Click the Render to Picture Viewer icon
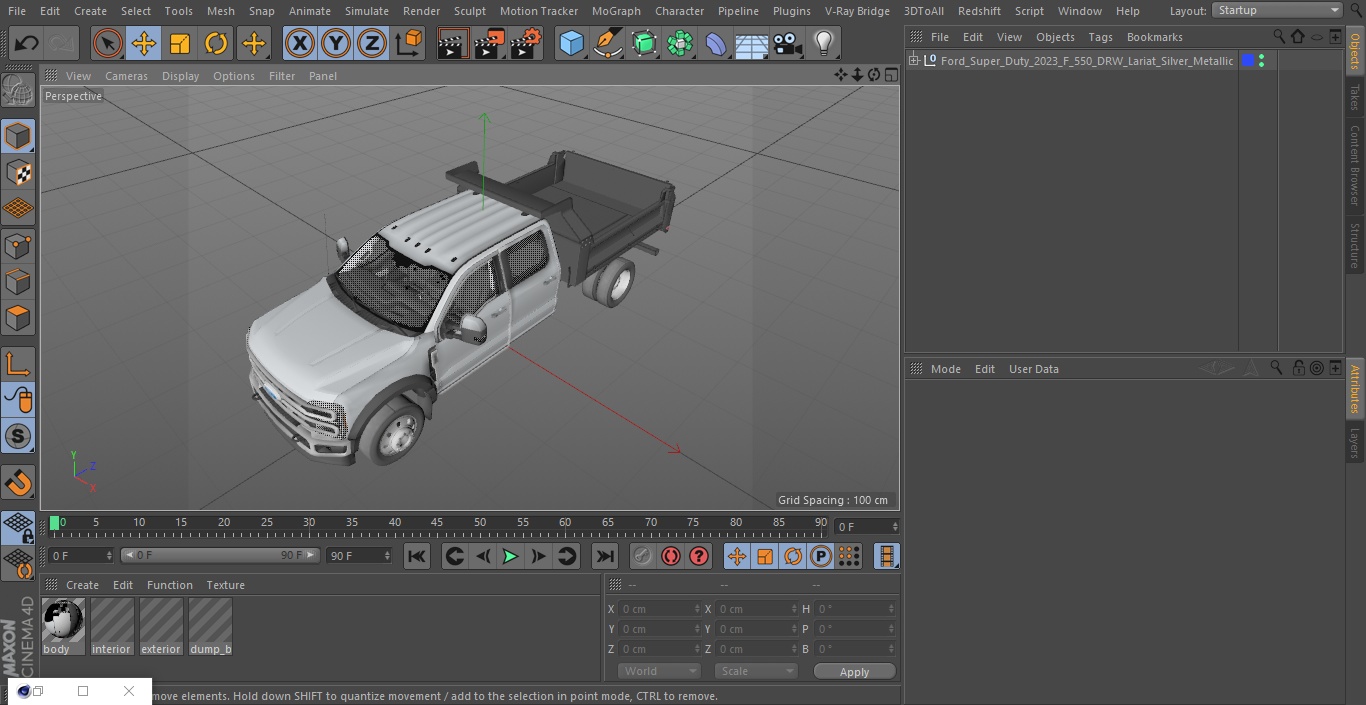 pyautogui.click(x=489, y=43)
